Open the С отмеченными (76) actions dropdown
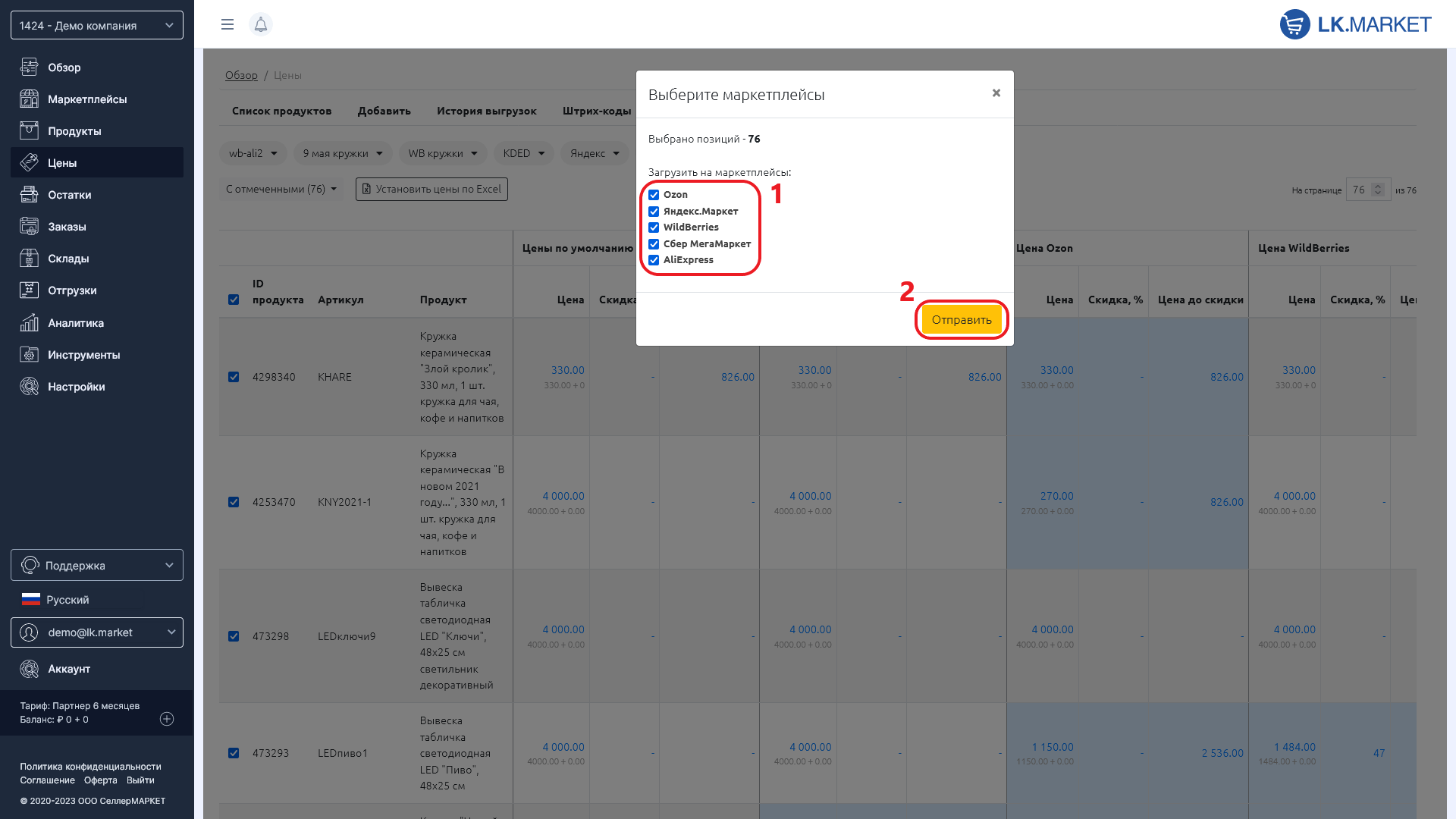Image resolution: width=1456 pixels, height=819 pixels. (x=281, y=189)
